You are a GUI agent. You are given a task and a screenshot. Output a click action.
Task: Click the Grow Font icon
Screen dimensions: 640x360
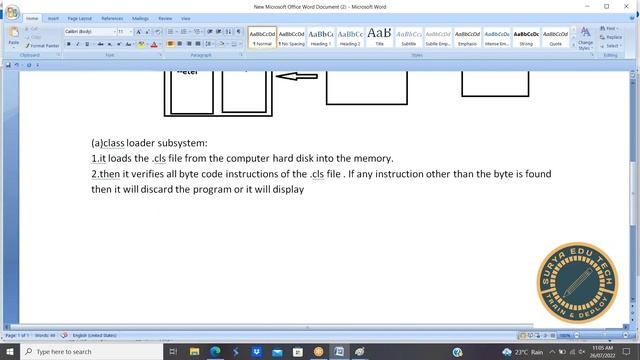click(x=138, y=31)
